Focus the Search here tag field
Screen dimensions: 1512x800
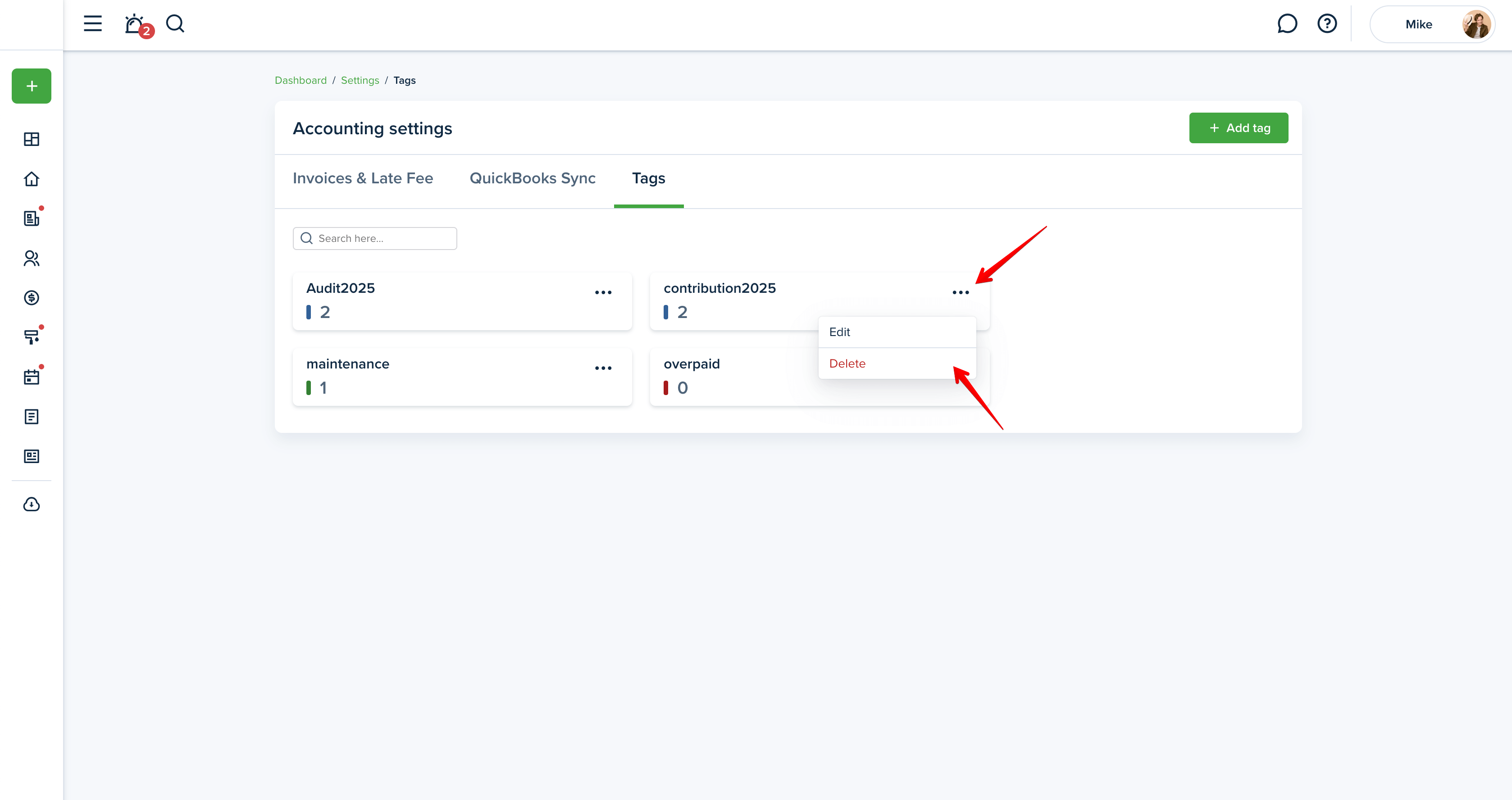pos(374,238)
